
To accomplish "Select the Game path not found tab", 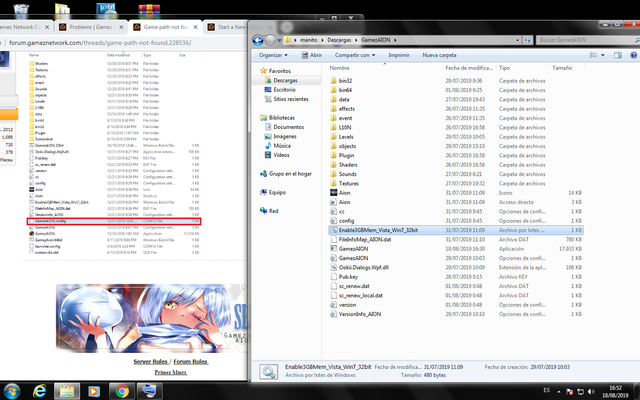I will pyautogui.click(x=165, y=27).
